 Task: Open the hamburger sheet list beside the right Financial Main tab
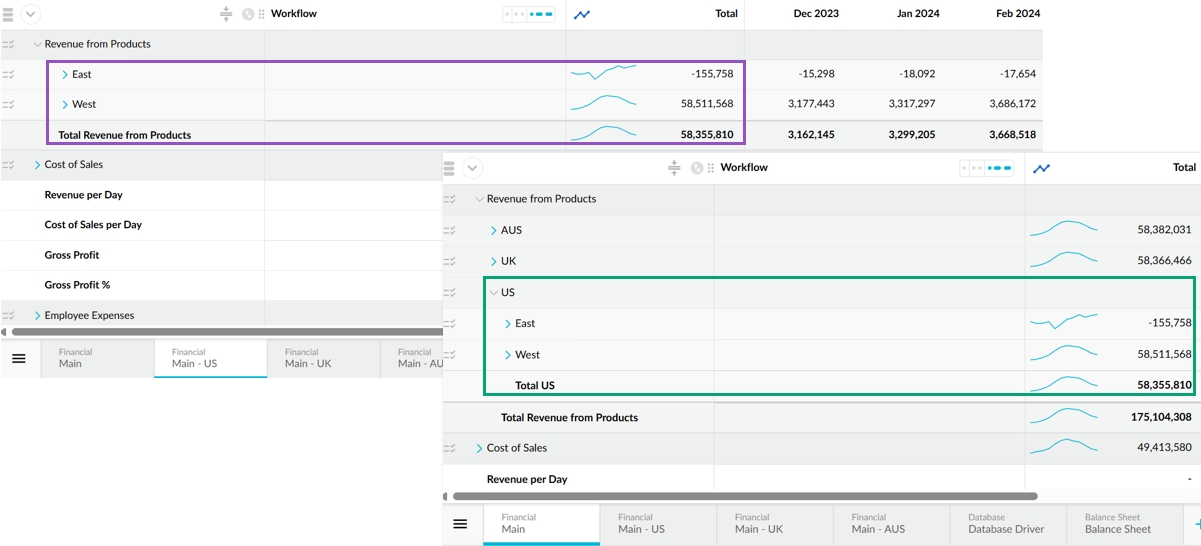(460, 524)
